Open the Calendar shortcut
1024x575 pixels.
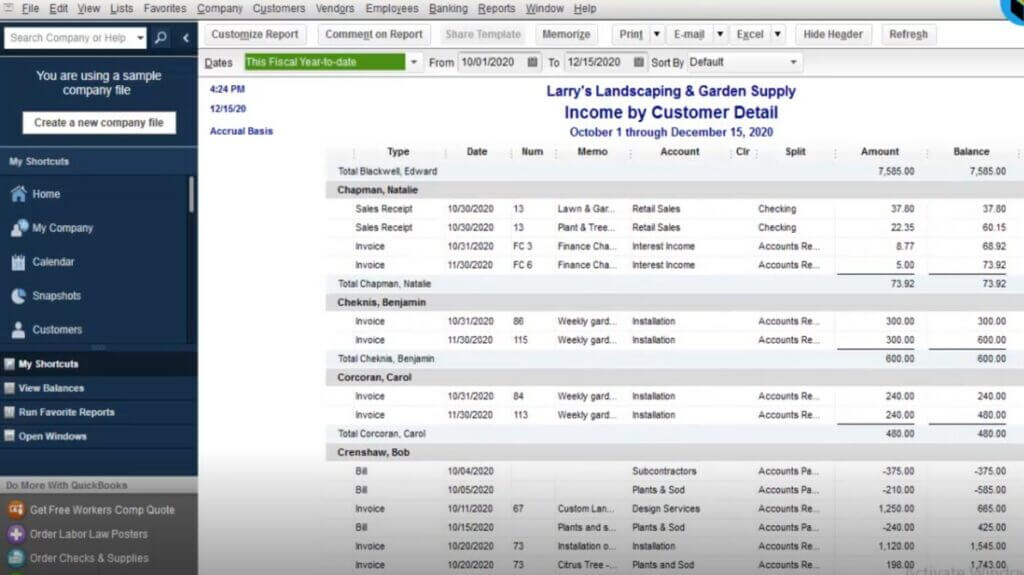pyautogui.click(x=53, y=262)
